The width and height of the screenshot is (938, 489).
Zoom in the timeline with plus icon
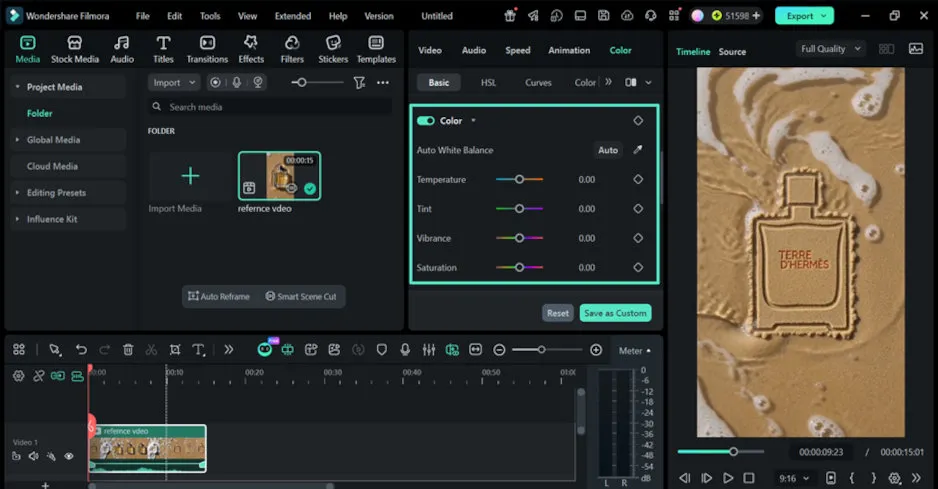596,350
